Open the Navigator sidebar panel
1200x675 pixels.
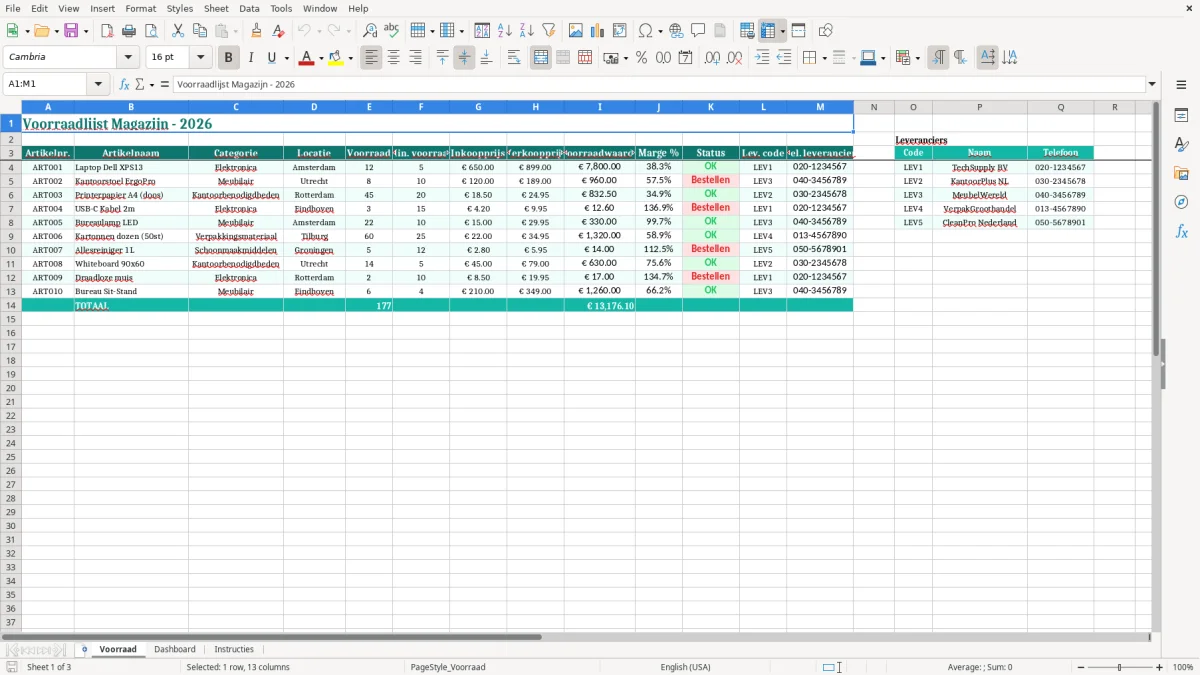pos(1181,202)
